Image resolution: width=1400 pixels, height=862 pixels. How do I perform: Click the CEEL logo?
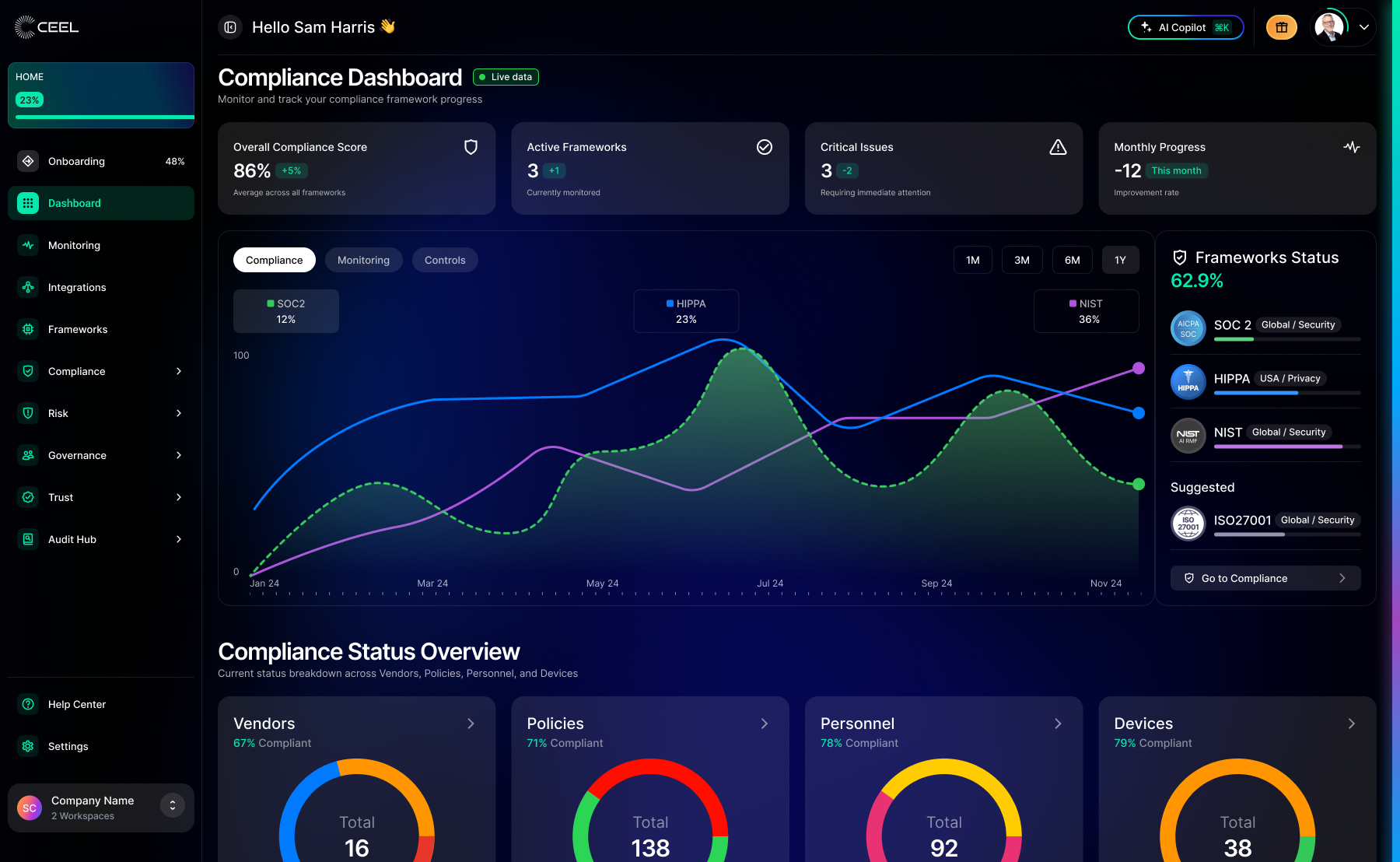[x=47, y=27]
